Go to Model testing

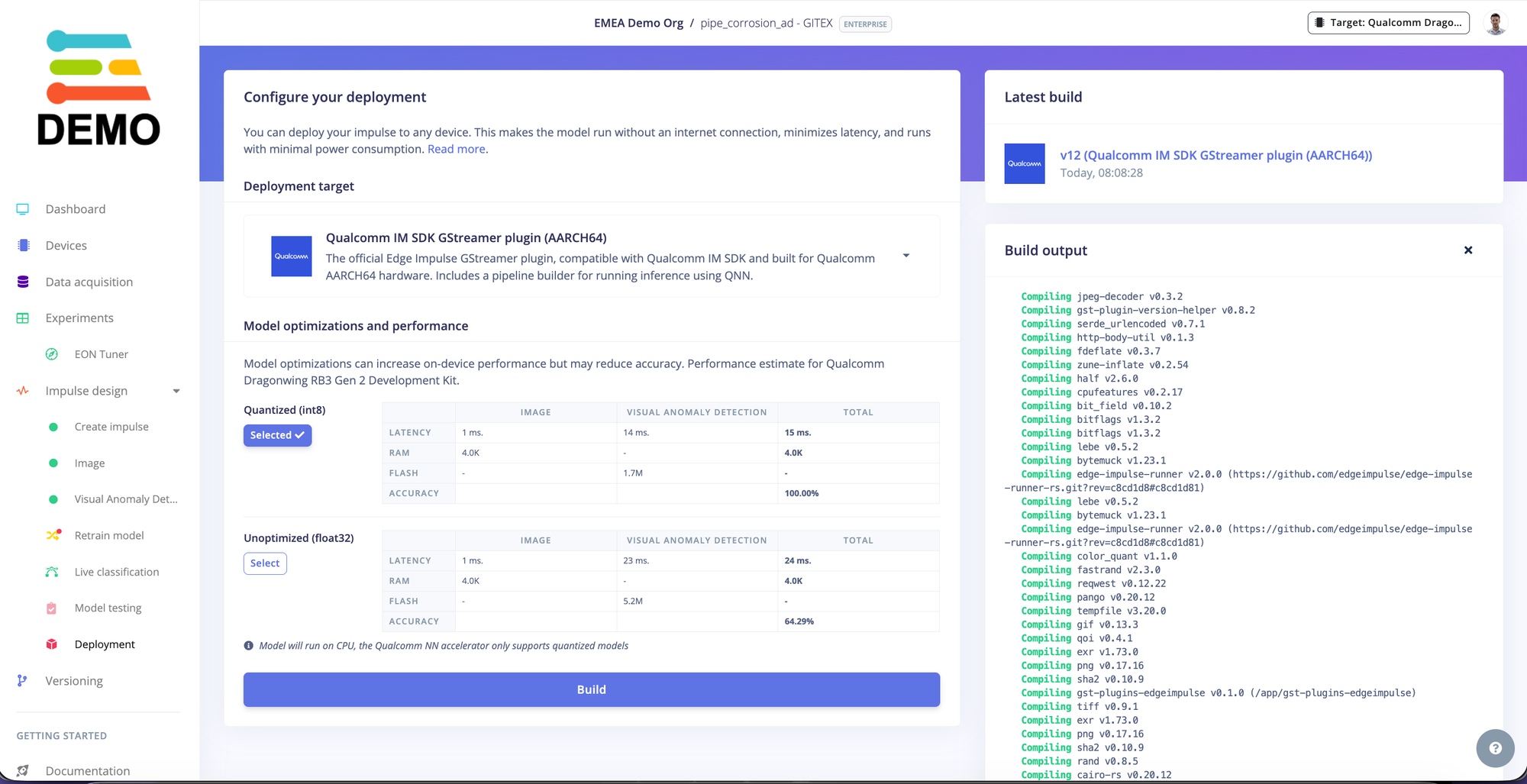tap(108, 608)
